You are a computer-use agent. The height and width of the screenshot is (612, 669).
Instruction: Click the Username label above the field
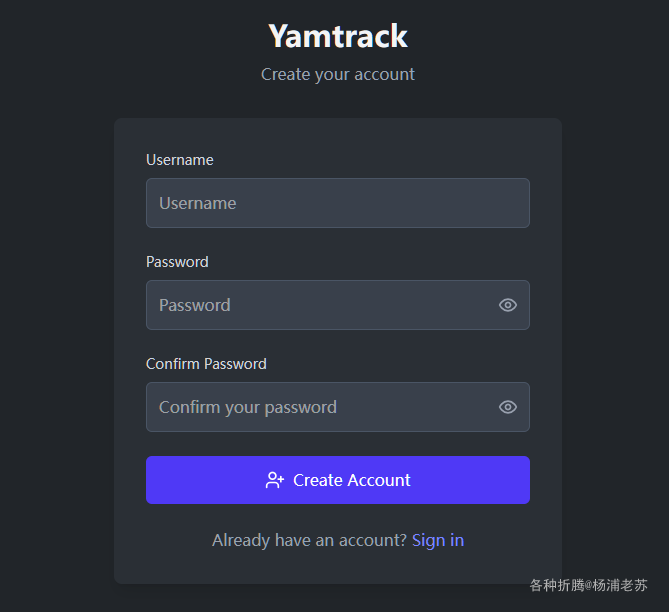[x=180, y=160]
